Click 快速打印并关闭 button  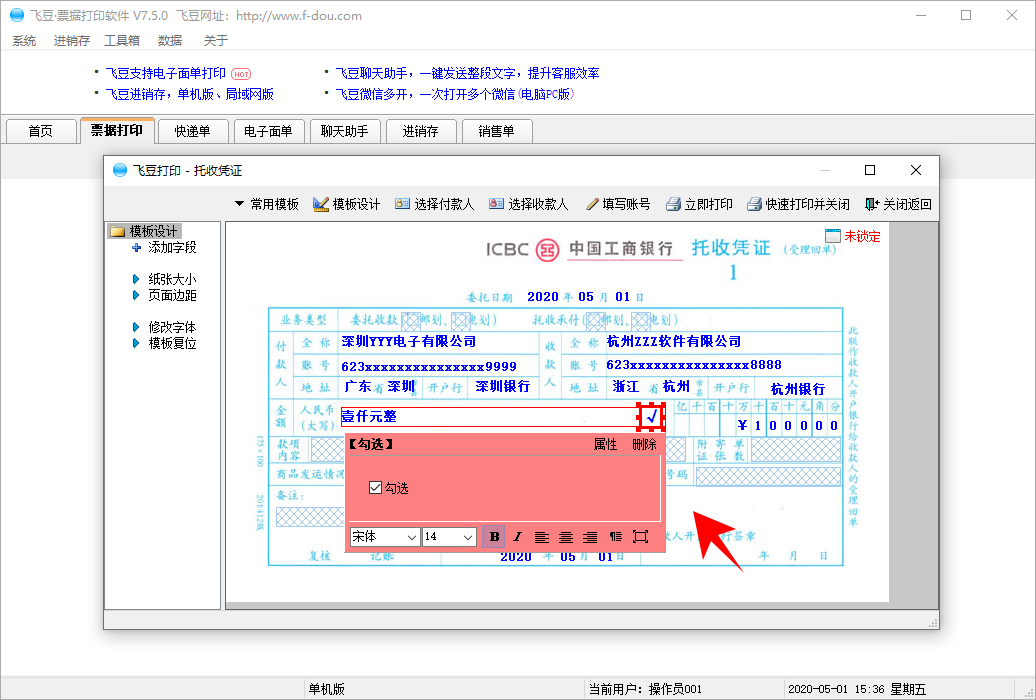[798, 204]
